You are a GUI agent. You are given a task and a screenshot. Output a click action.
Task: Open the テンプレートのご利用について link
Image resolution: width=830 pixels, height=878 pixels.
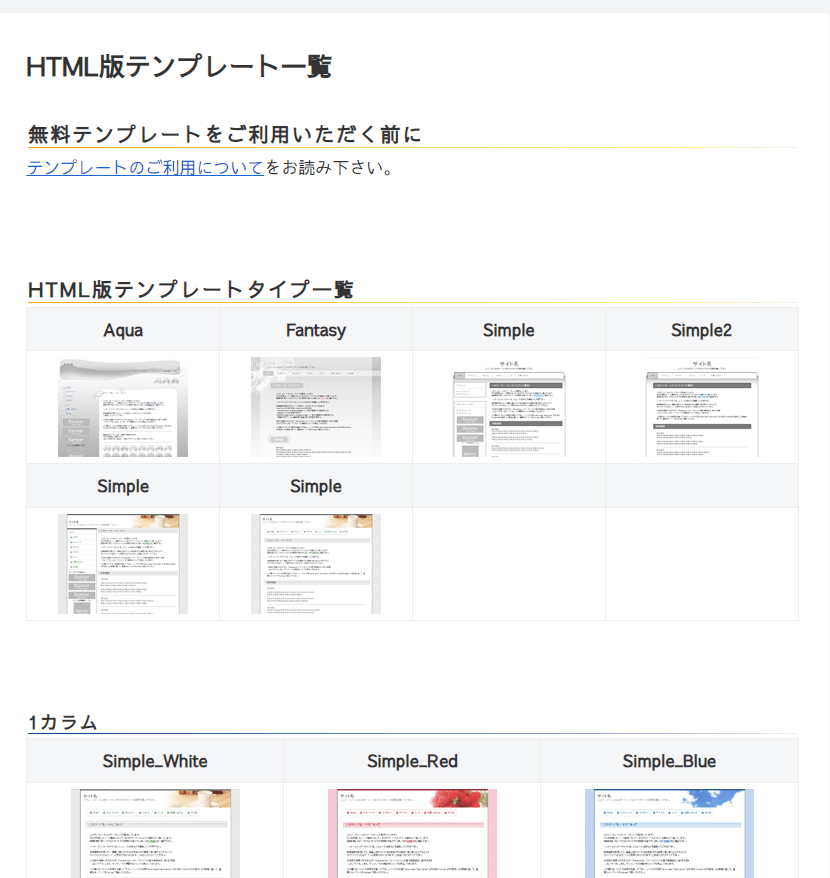[x=145, y=168]
